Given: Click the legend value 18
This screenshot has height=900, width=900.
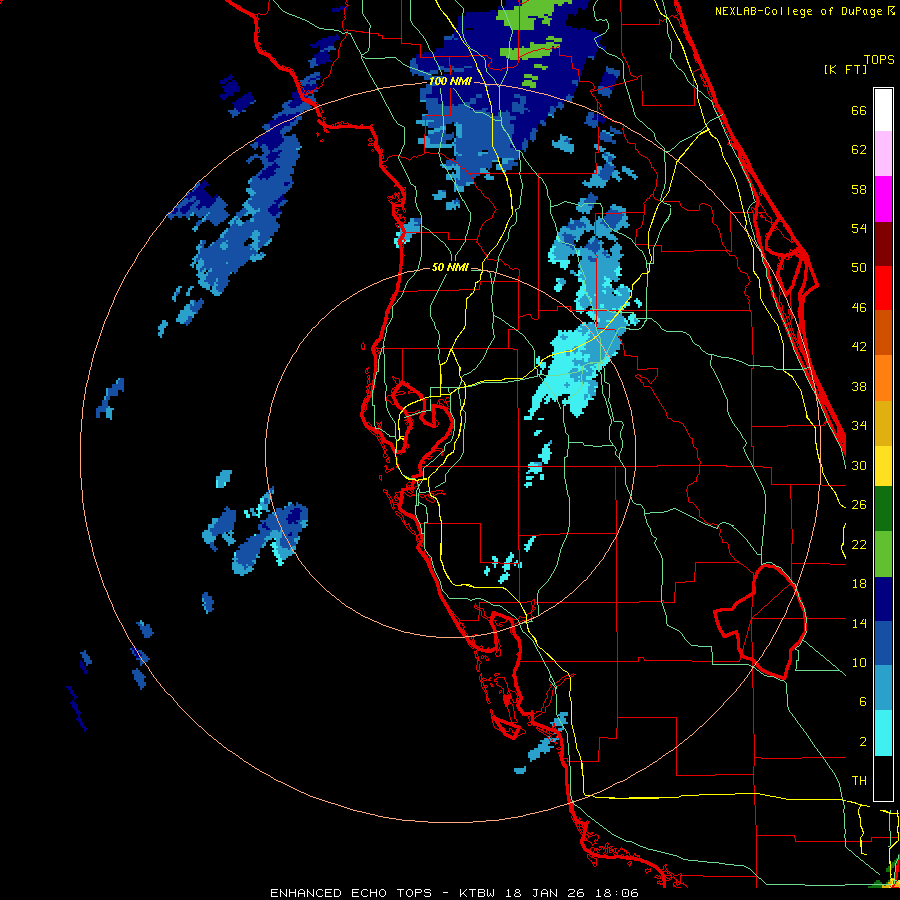Looking at the screenshot, I should click(859, 584).
